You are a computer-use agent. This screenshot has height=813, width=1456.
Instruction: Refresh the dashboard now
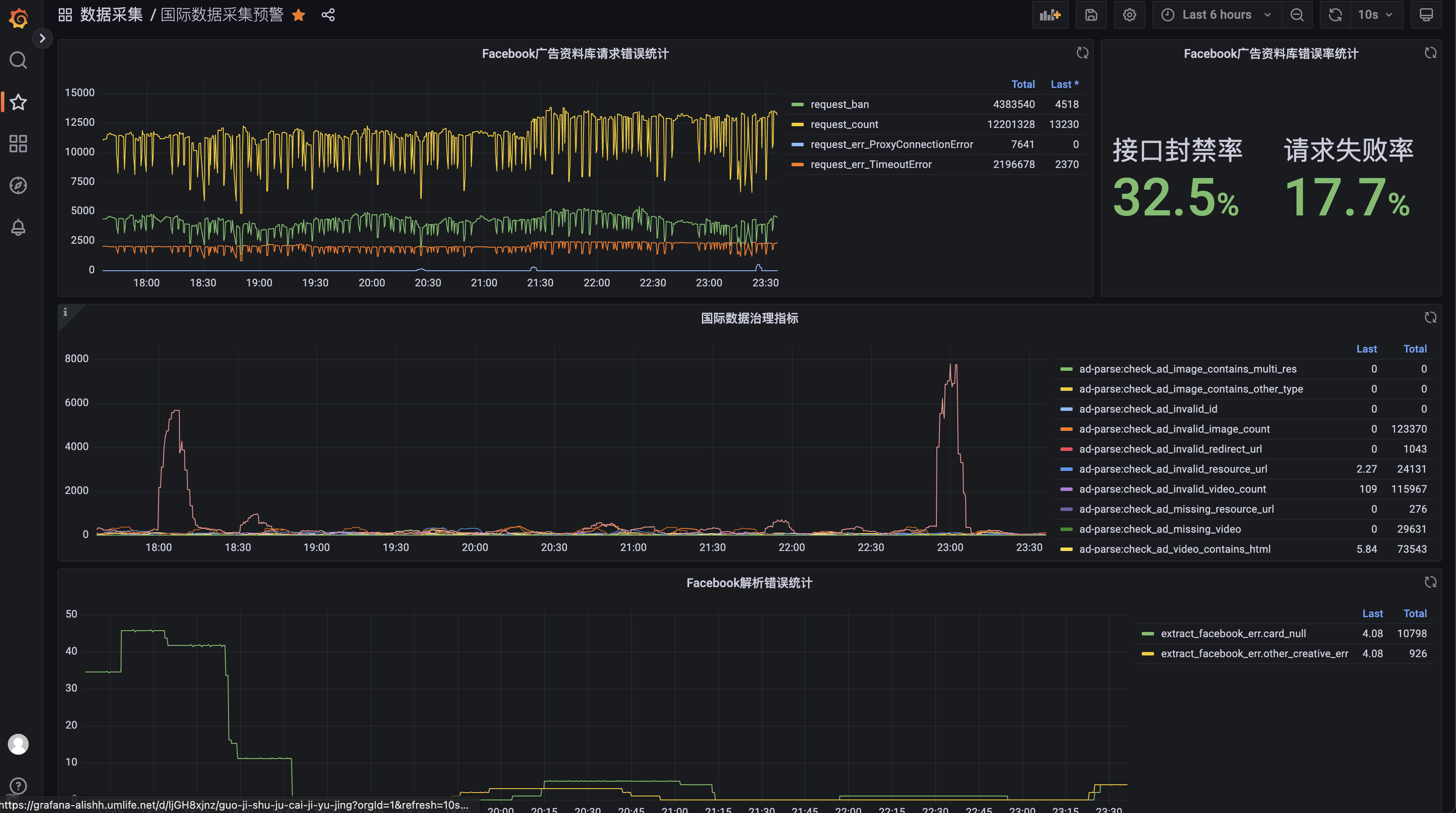(1335, 15)
